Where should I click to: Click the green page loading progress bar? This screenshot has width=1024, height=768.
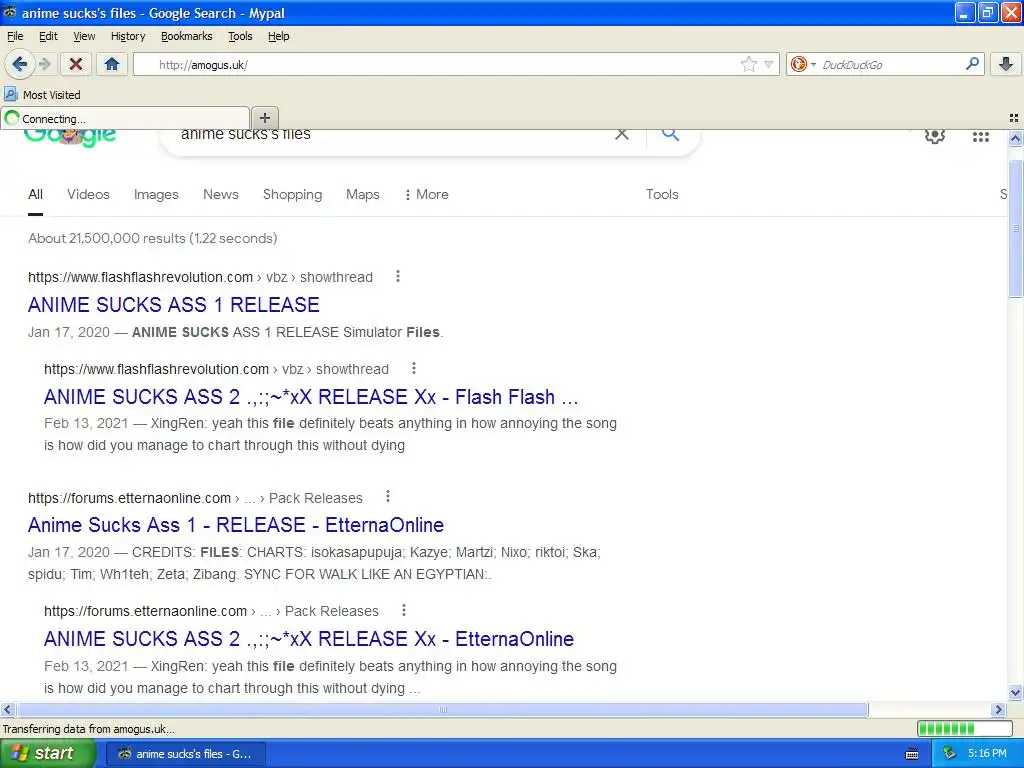pos(964,728)
